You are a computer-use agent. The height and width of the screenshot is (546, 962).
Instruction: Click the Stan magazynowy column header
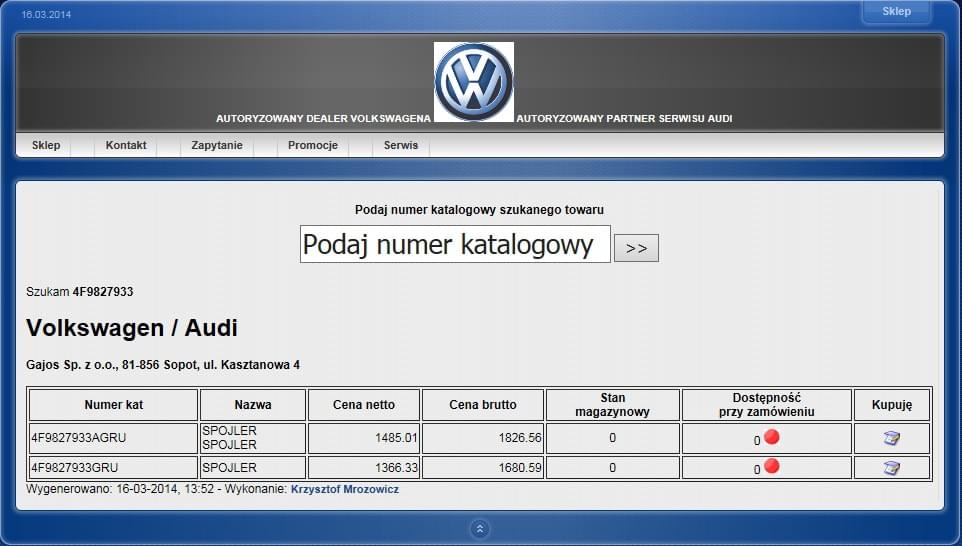[612, 405]
